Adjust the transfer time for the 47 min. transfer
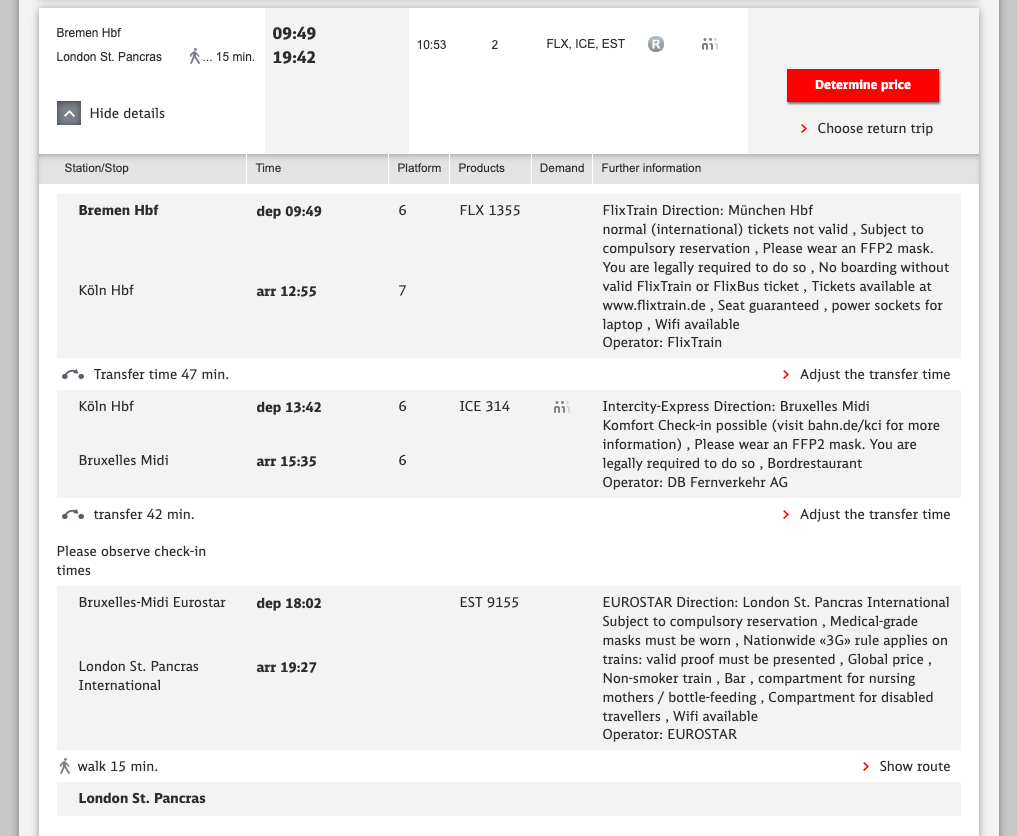This screenshot has width=1017, height=836. tap(874, 375)
